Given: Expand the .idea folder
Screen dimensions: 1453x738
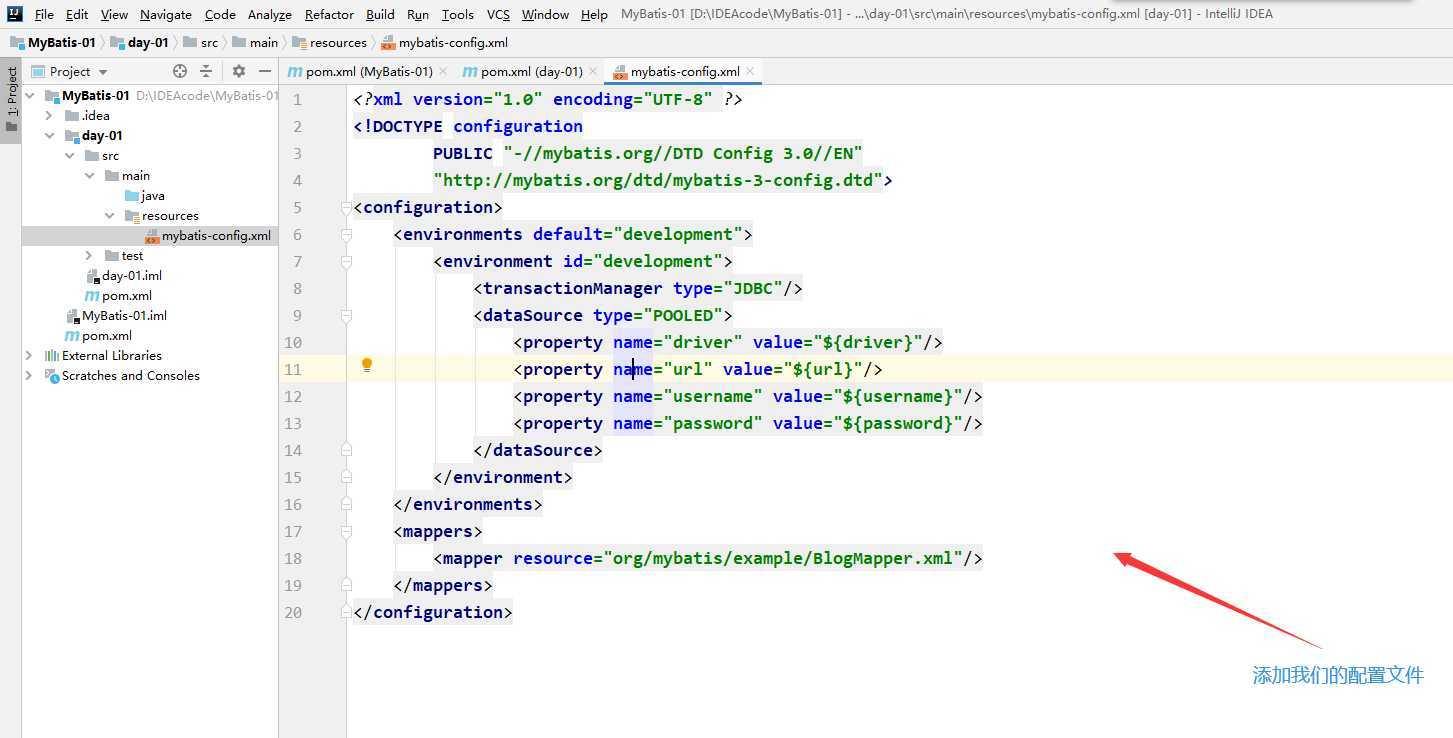Looking at the screenshot, I should (49, 116).
